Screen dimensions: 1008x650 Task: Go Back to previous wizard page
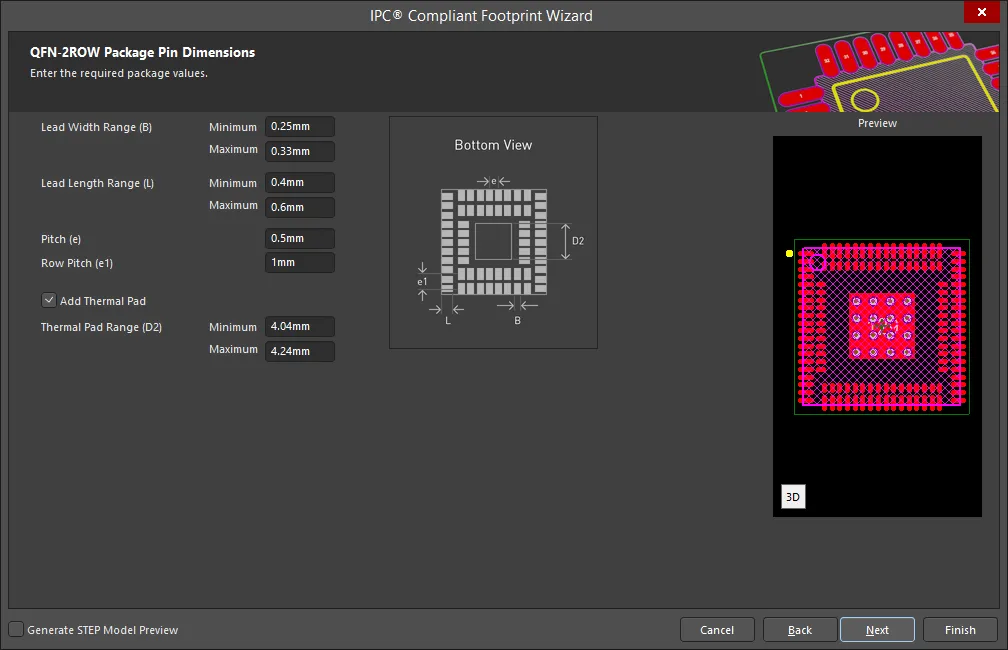tap(800, 630)
